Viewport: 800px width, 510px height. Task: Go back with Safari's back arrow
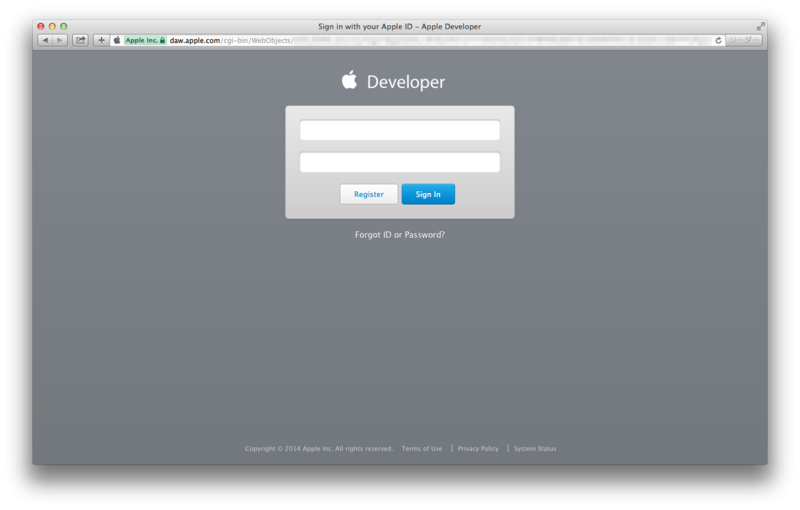coord(45,40)
